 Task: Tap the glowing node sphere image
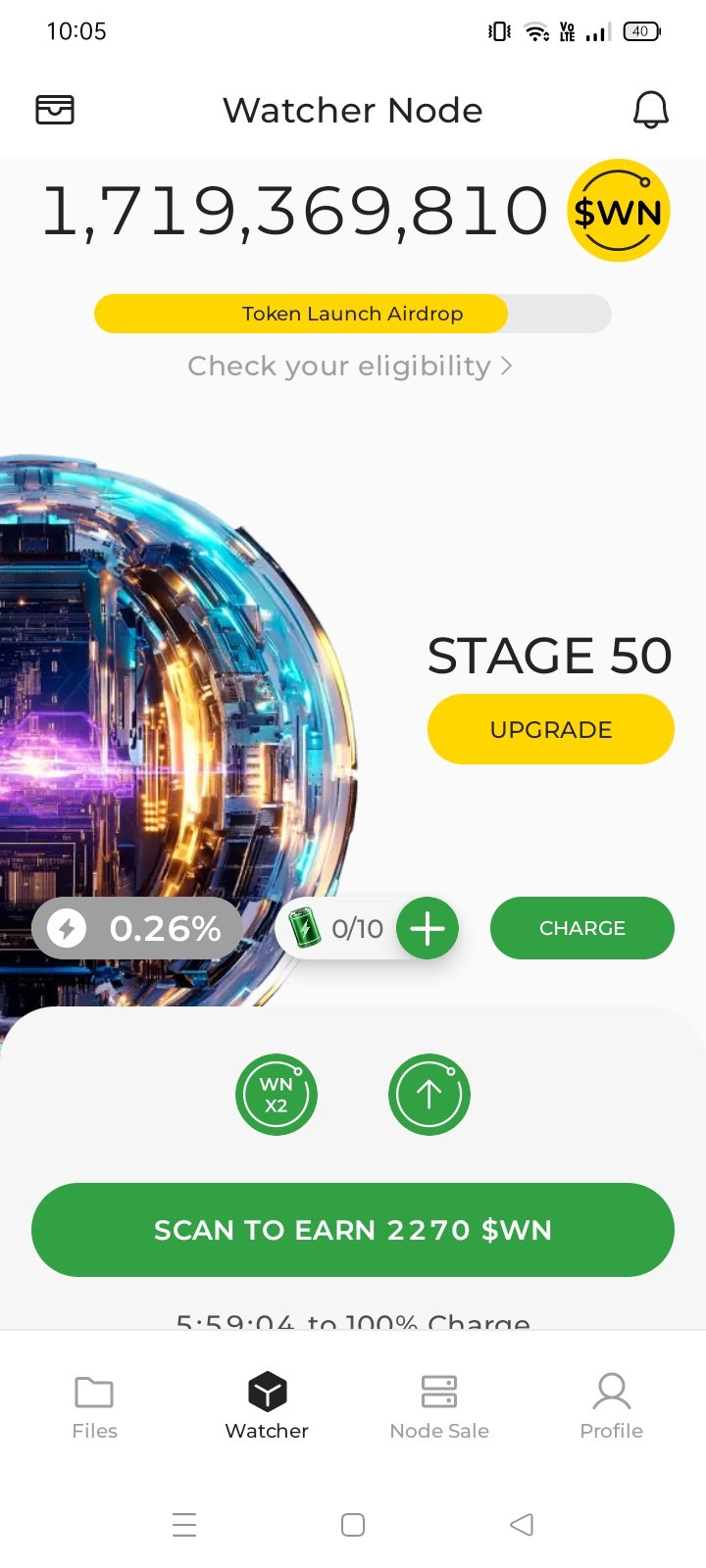(x=176, y=730)
